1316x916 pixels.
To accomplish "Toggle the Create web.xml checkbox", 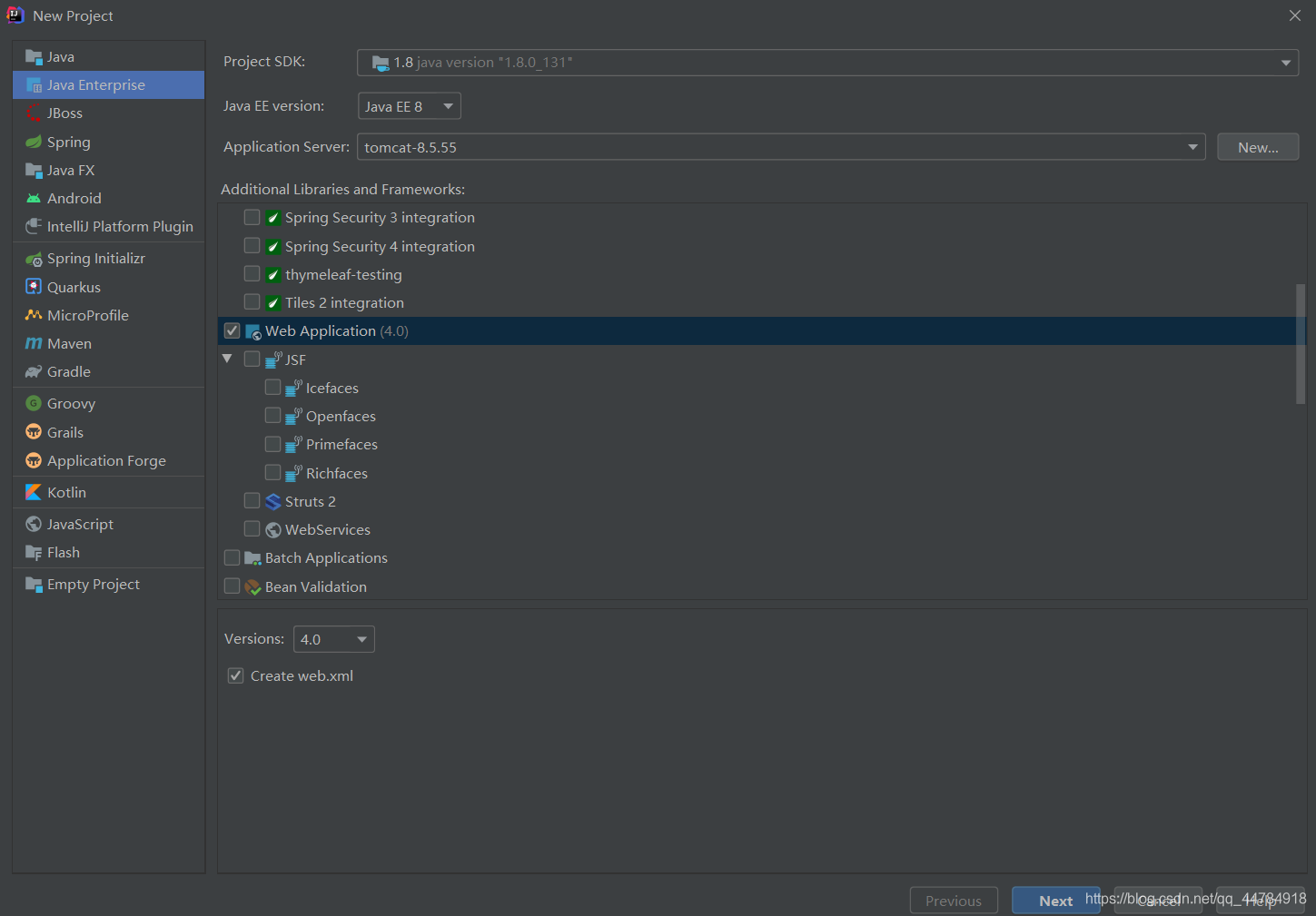I will click(x=236, y=676).
